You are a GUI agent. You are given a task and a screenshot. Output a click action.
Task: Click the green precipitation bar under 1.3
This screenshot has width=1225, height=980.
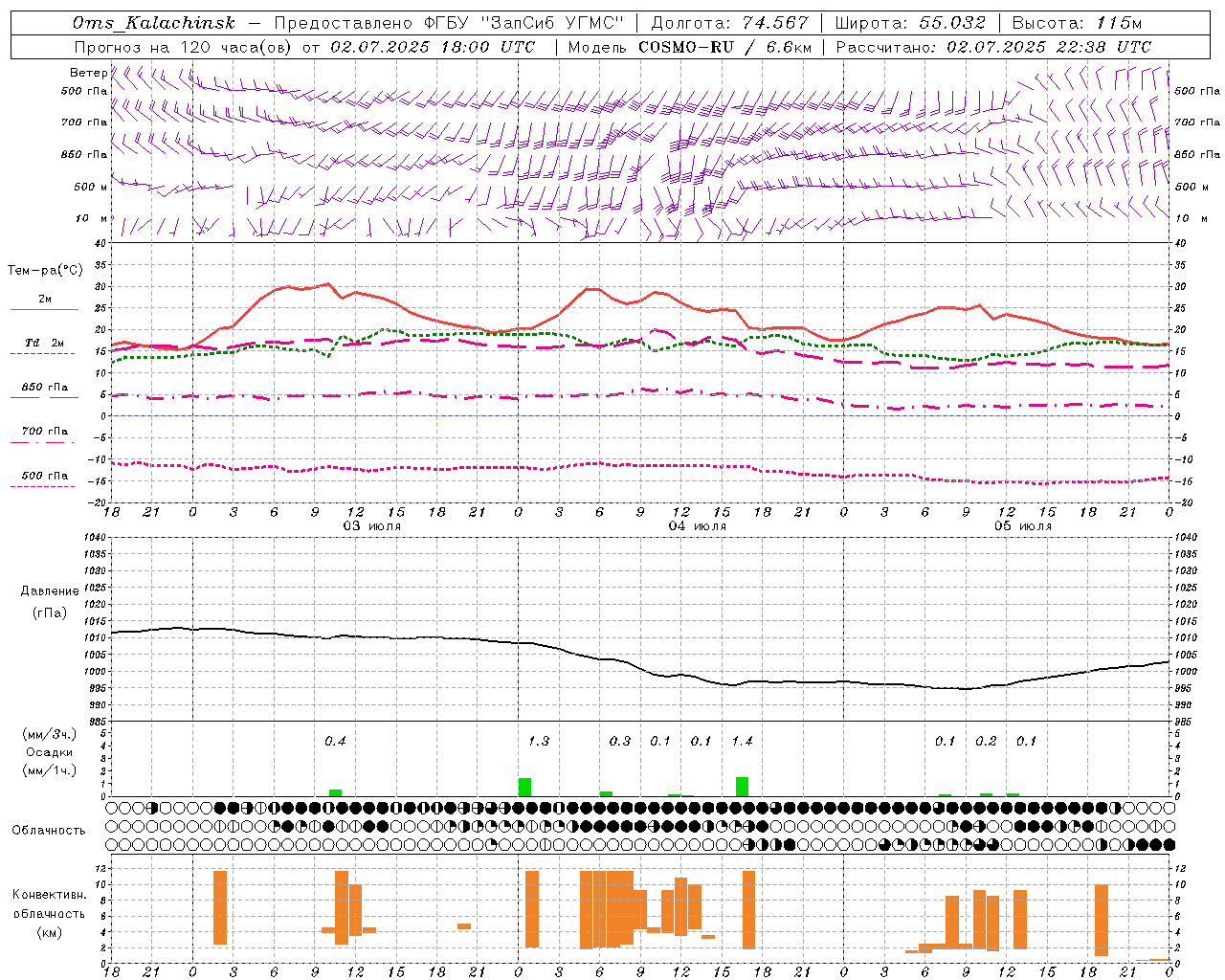tap(524, 787)
